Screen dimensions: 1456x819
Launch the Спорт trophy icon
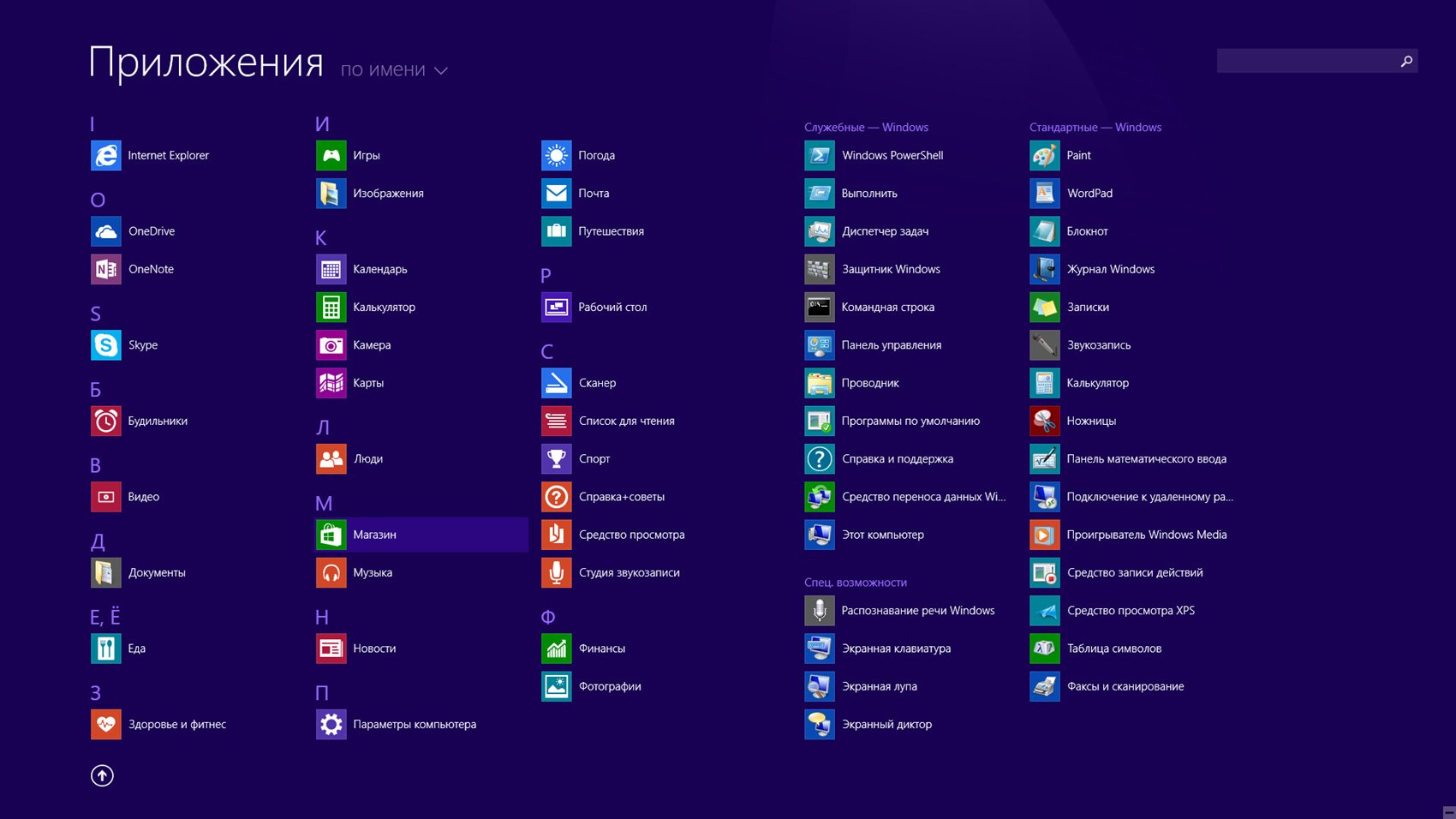pyautogui.click(x=557, y=459)
